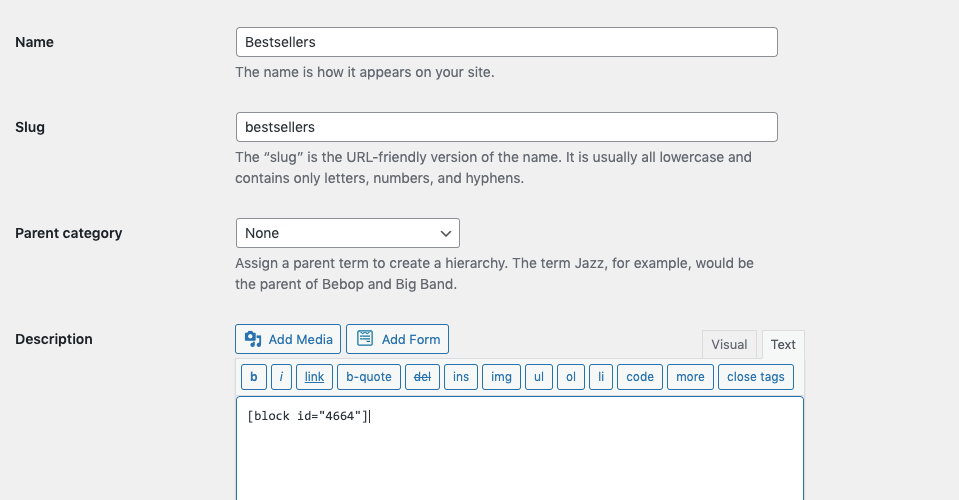Insert the more tag button

coord(690,377)
